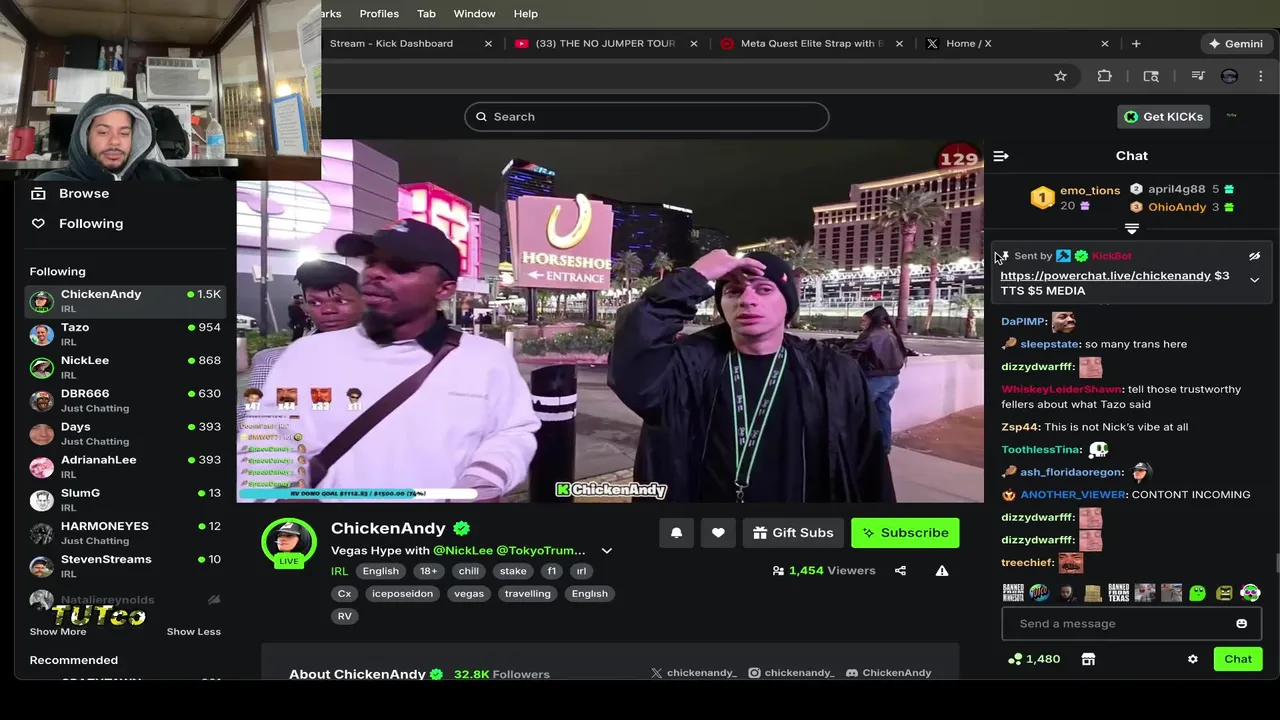
Task: Open Tazo channel in Following list
Action: tap(125, 334)
